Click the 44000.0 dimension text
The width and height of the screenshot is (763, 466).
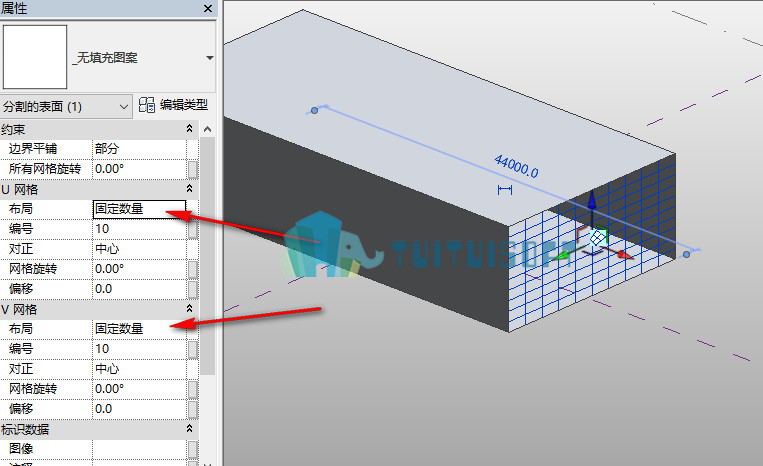(x=516, y=166)
